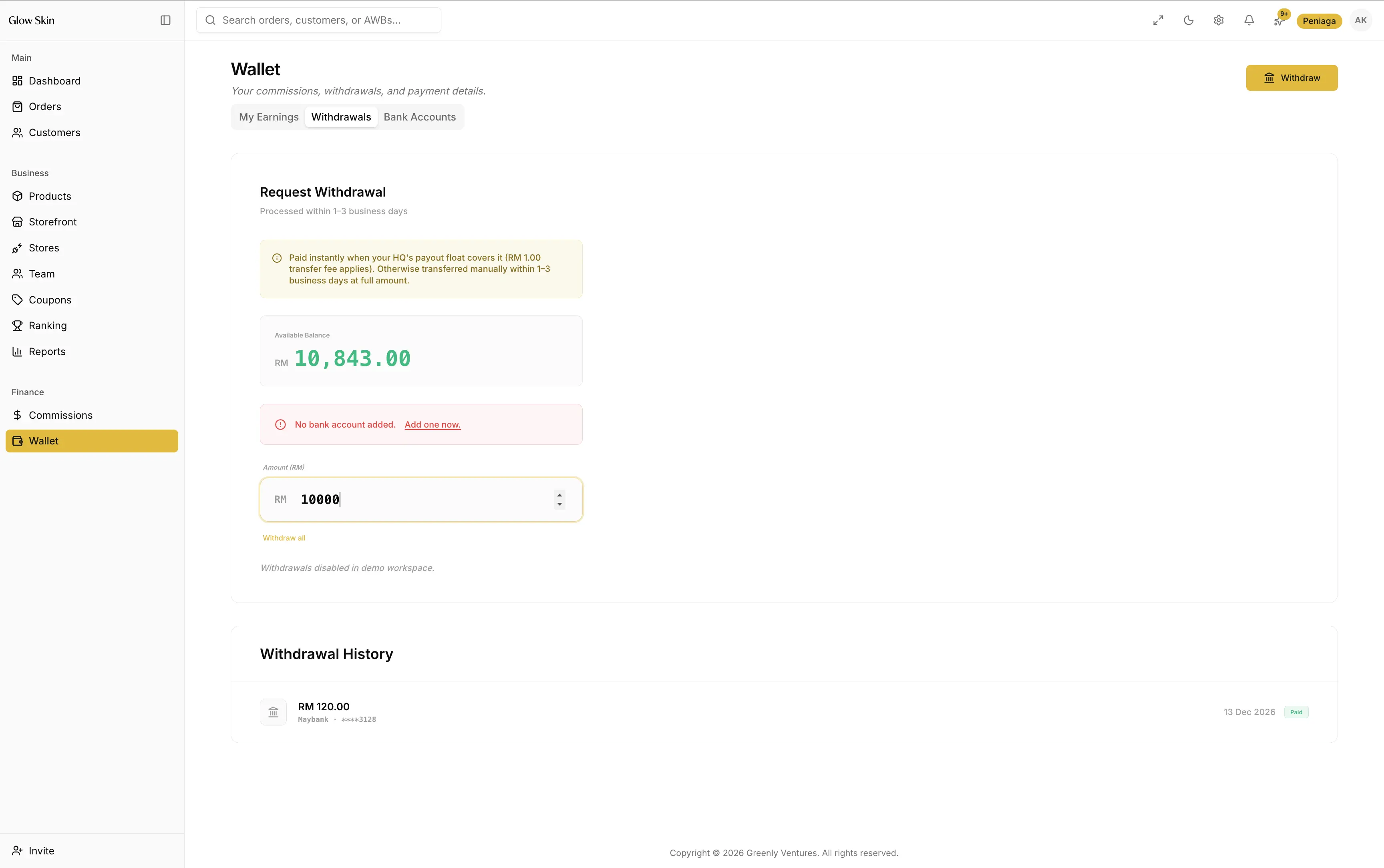Image resolution: width=1384 pixels, height=868 pixels.
Task: Go to Dashboard in sidebar
Action: [x=92, y=81]
